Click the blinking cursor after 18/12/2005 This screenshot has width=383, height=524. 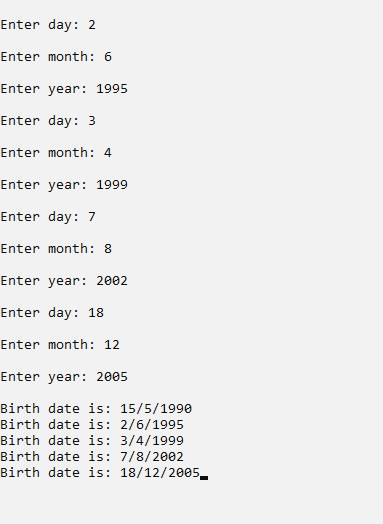pyautogui.click(x=204, y=478)
